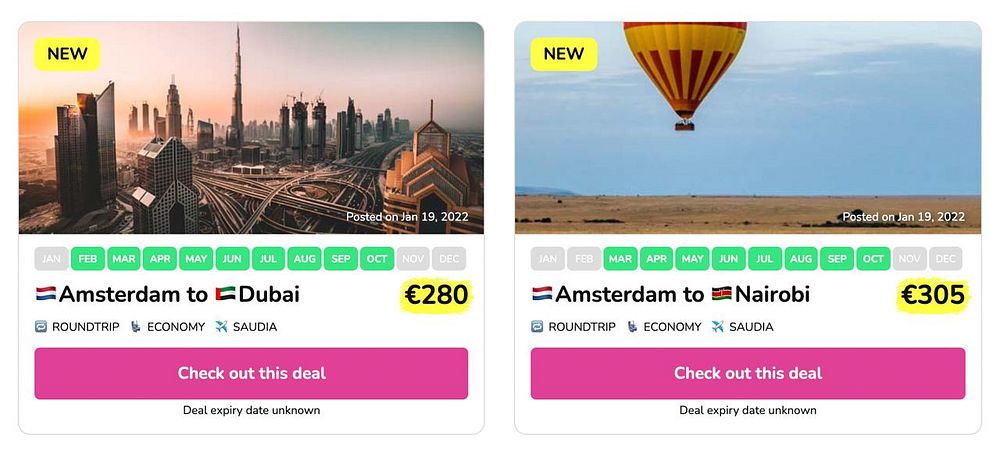The image size is (1000, 458).
Task: Select OCT month chip on Dubai deal
Action: (377, 259)
